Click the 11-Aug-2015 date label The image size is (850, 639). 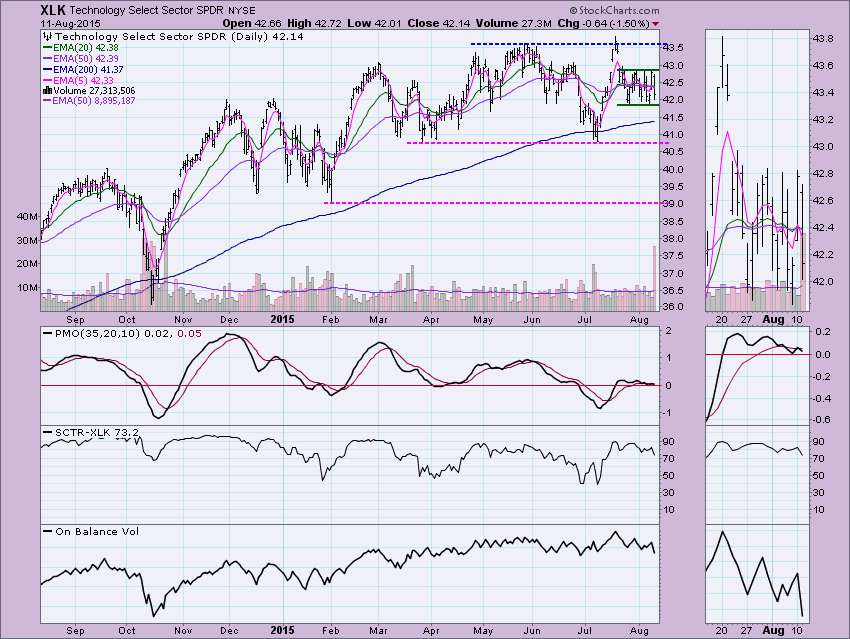pos(70,24)
